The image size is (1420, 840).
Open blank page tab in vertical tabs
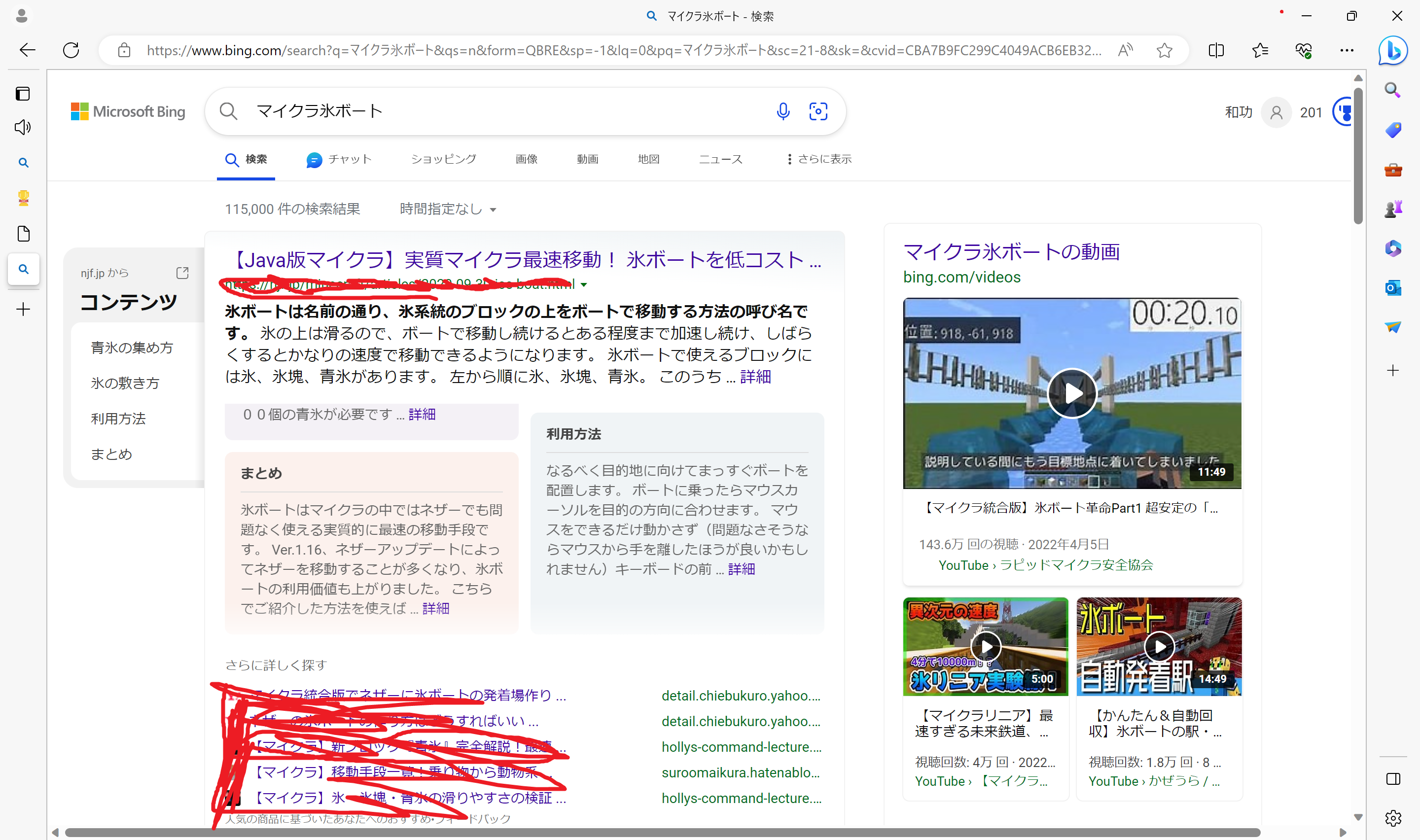point(23,233)
